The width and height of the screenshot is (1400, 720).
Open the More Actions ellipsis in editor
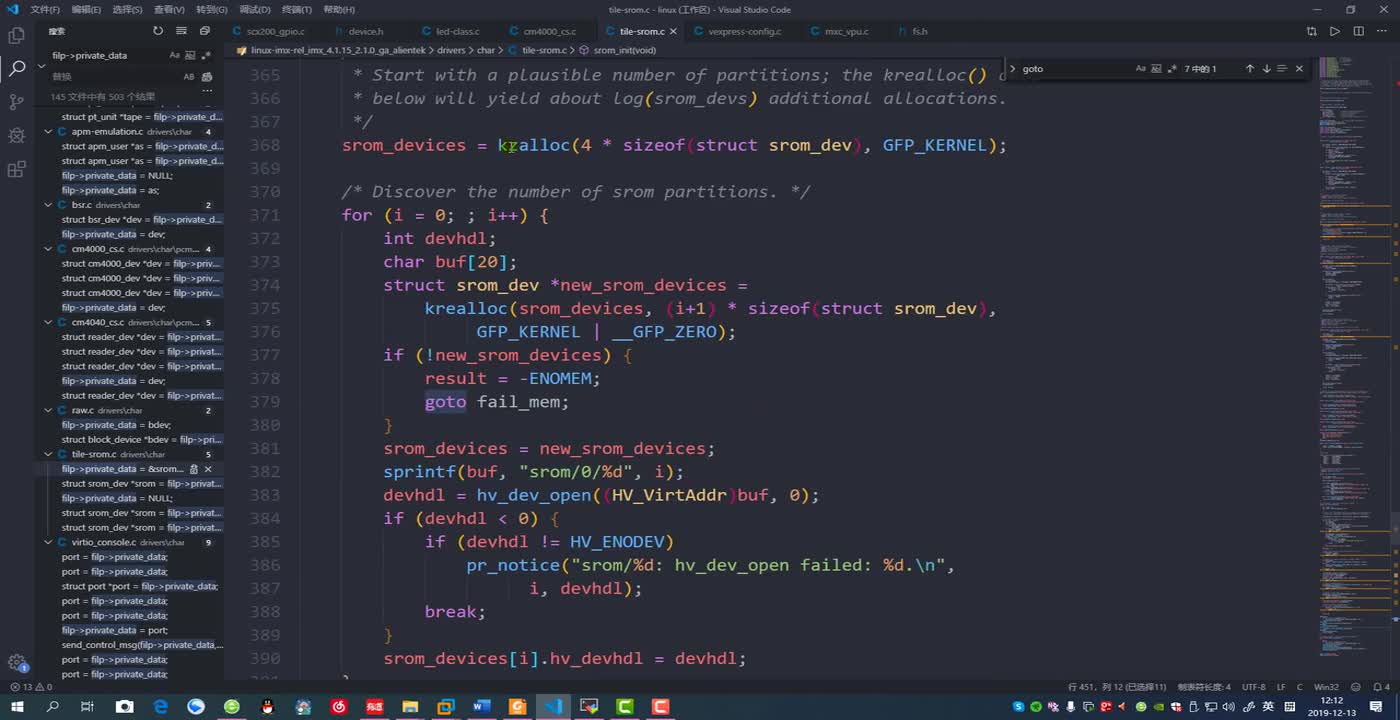[1381, 31]
